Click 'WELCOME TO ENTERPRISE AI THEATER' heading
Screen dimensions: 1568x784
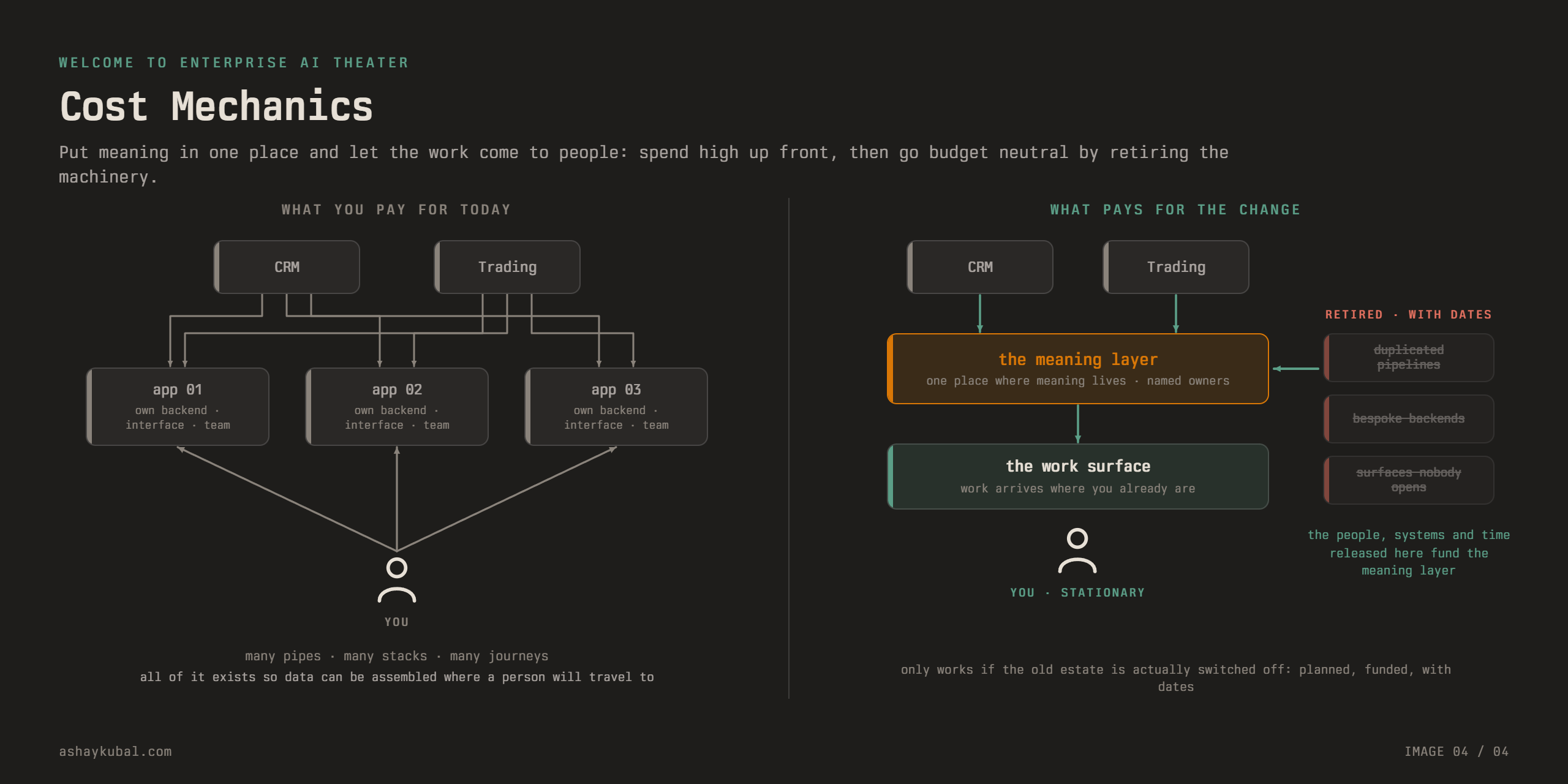click(x=234, y=62)
